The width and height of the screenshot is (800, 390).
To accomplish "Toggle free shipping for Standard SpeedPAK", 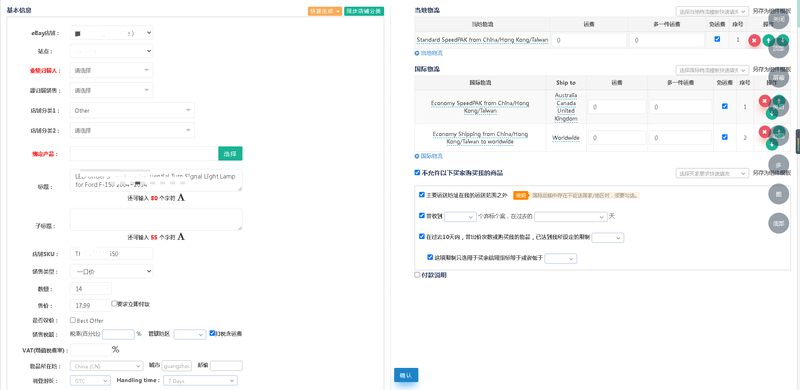I will click(x=717, y=39).
